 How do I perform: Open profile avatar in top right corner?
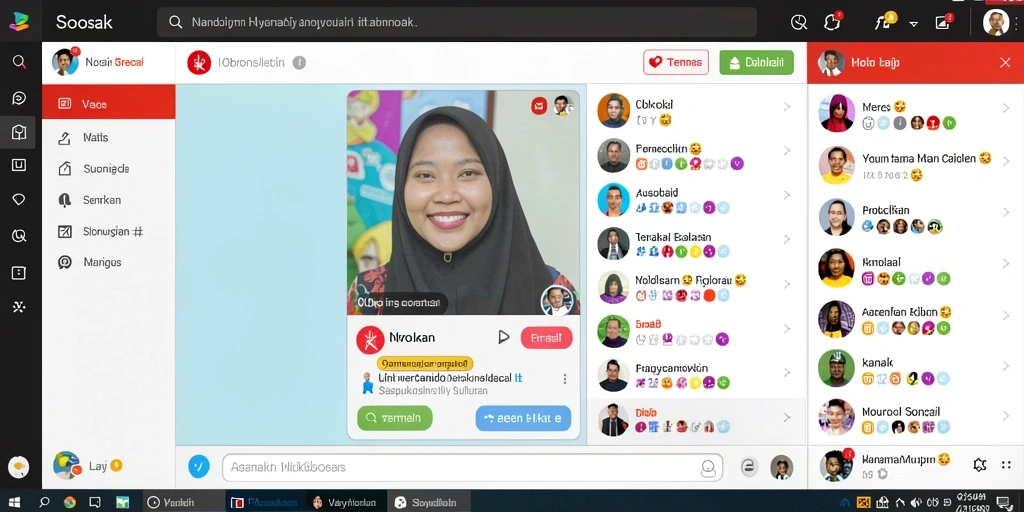(995, 22)
